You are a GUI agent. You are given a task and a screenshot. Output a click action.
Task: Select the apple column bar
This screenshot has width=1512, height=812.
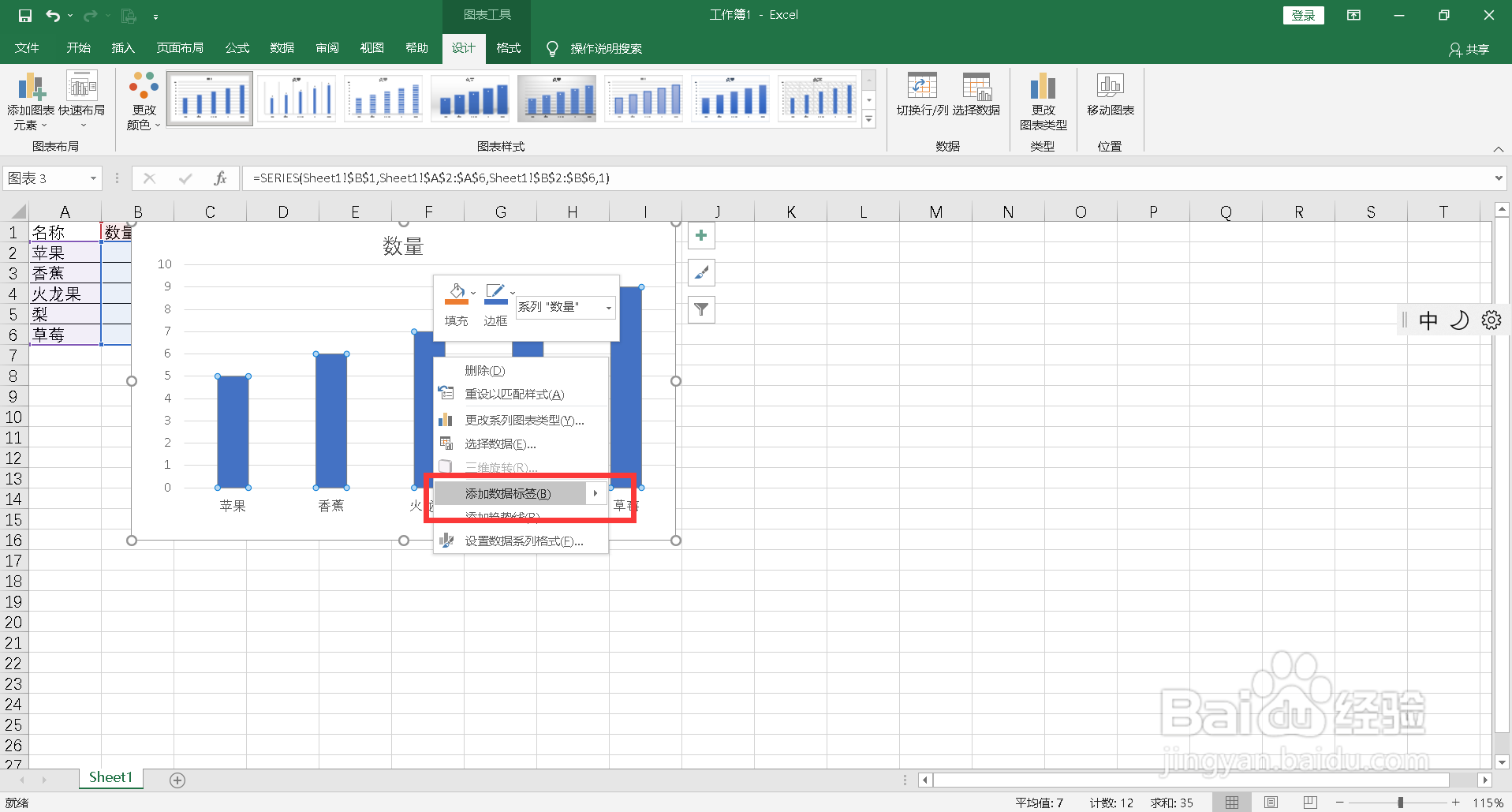click(233, 432)
